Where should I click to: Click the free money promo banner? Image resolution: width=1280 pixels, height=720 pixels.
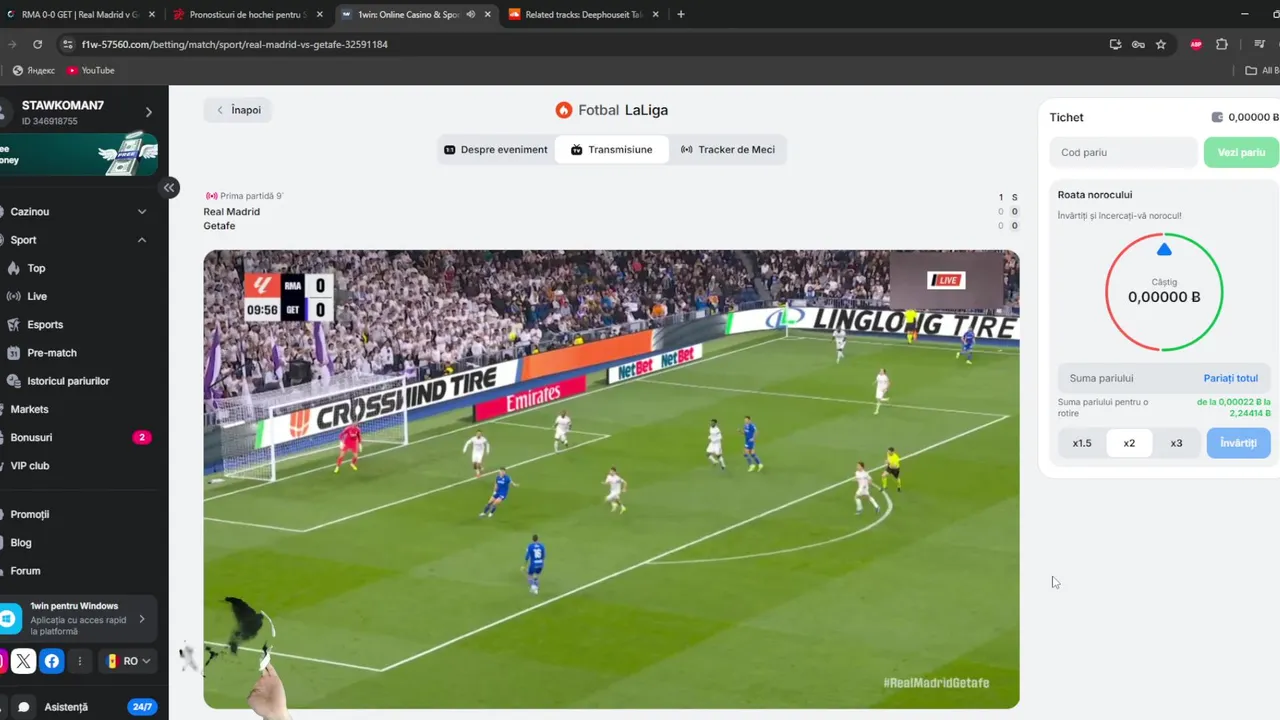click(x=78, y=154)
